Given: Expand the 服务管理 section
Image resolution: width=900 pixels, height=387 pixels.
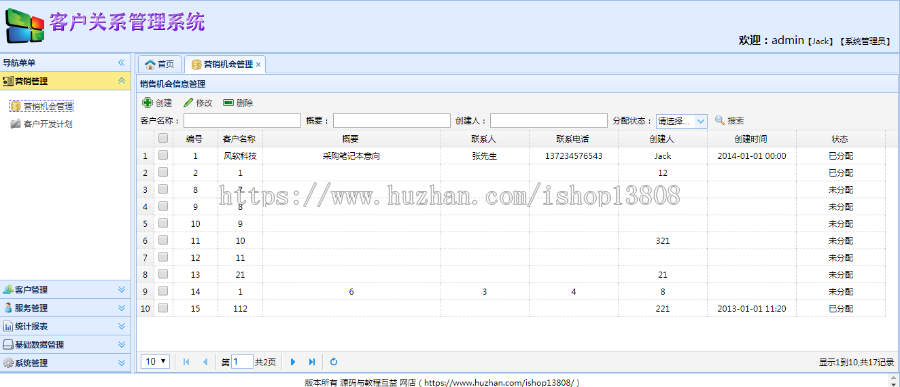Looking at the screenshot, I should [121, 308].
